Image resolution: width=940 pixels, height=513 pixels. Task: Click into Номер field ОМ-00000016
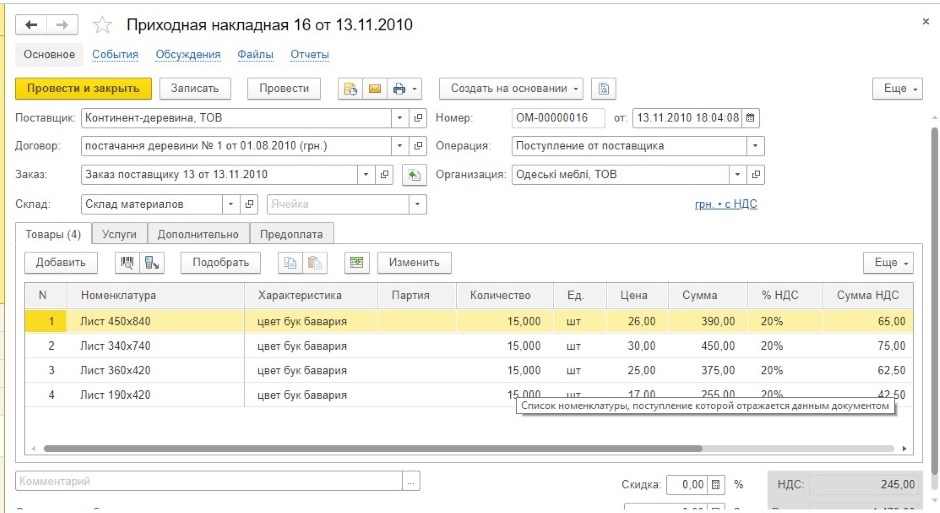(x=558, y=117)
